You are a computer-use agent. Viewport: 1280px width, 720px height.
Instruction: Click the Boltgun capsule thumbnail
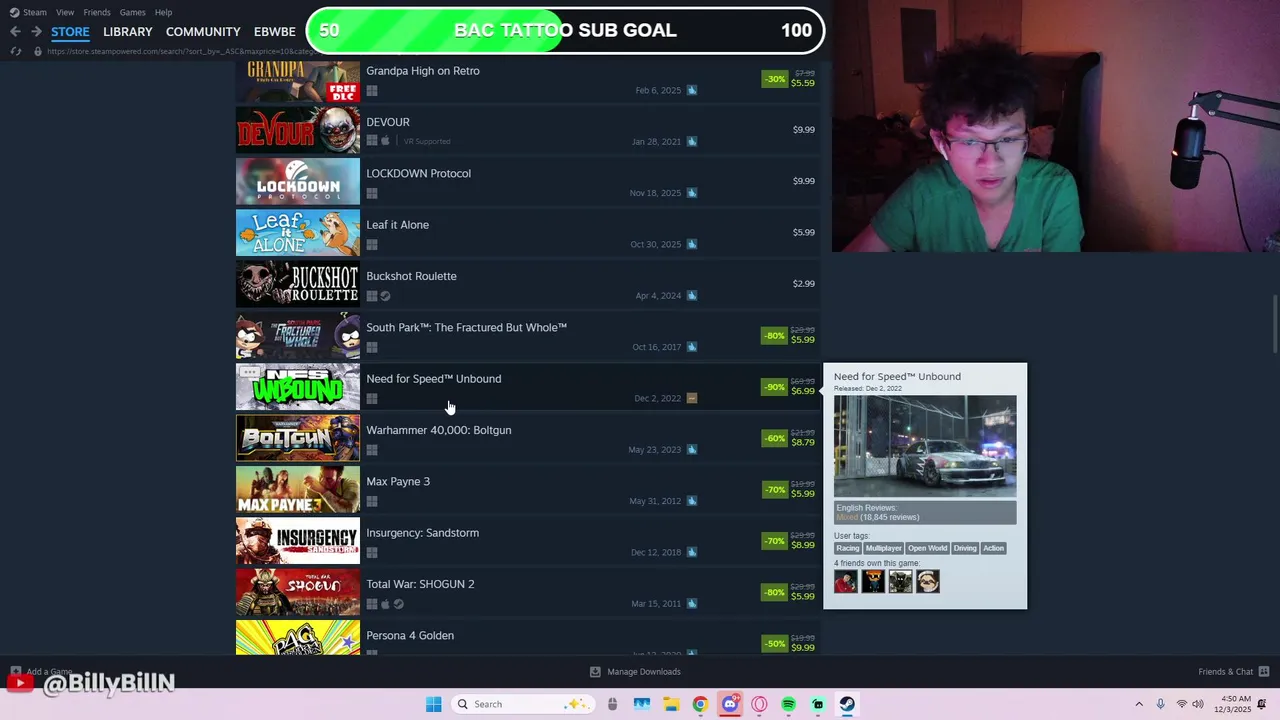pyautogui.click(x=298, y=438)
